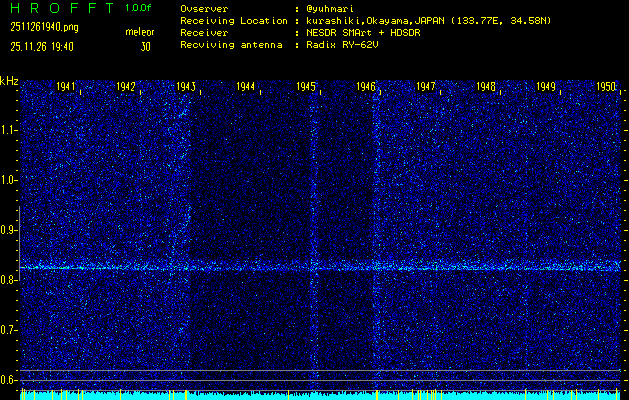Screen dimensions: 629x400
Task: Click the cyan intensity bar at bottom
Action: click(x=320, y=395)
